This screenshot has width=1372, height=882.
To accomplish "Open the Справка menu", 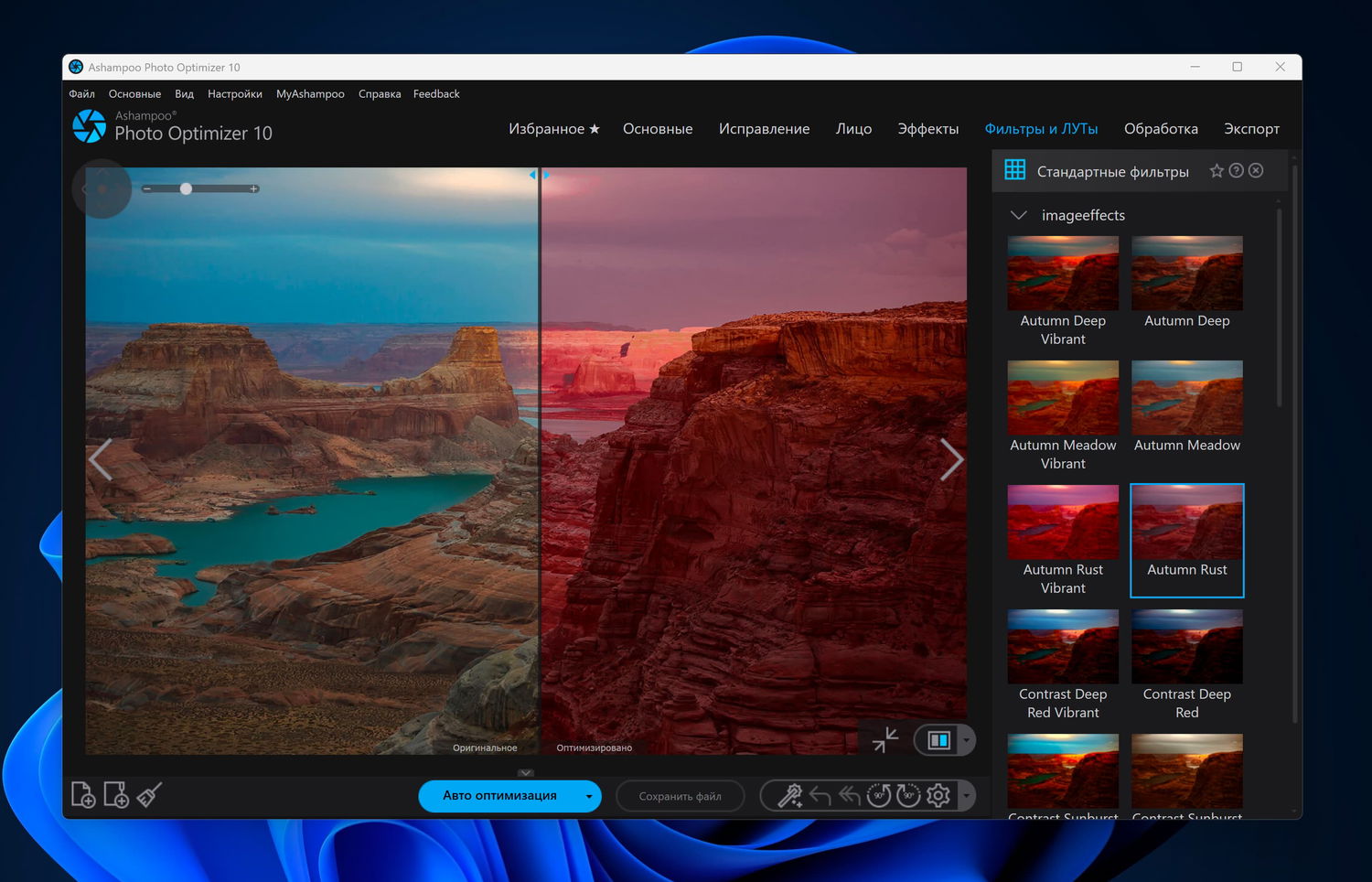I will coord(380,94).
